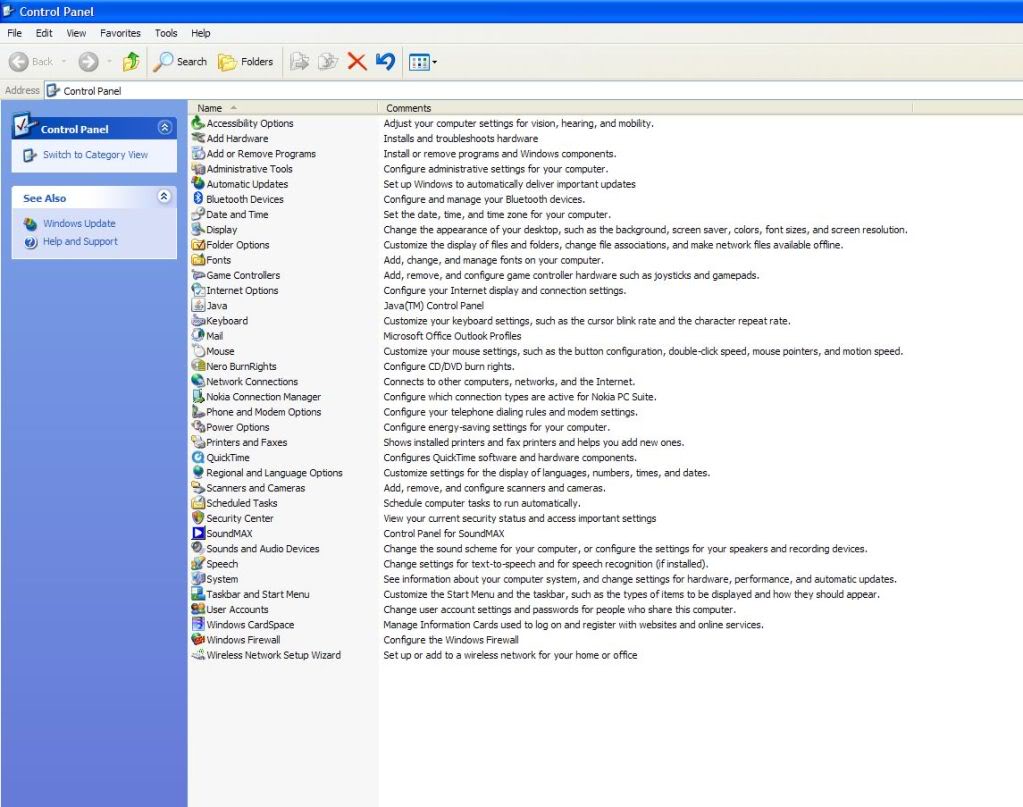Image resolution: width=1023 pixels, height=807 pixels.
Task: Click the red Delete toolbar icon
Action: click(x=357, y=62)
